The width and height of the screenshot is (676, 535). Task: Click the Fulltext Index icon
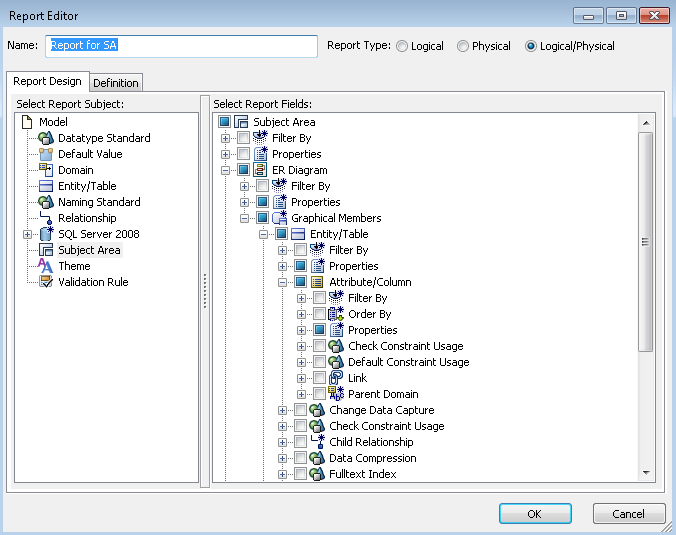point(317,474)
